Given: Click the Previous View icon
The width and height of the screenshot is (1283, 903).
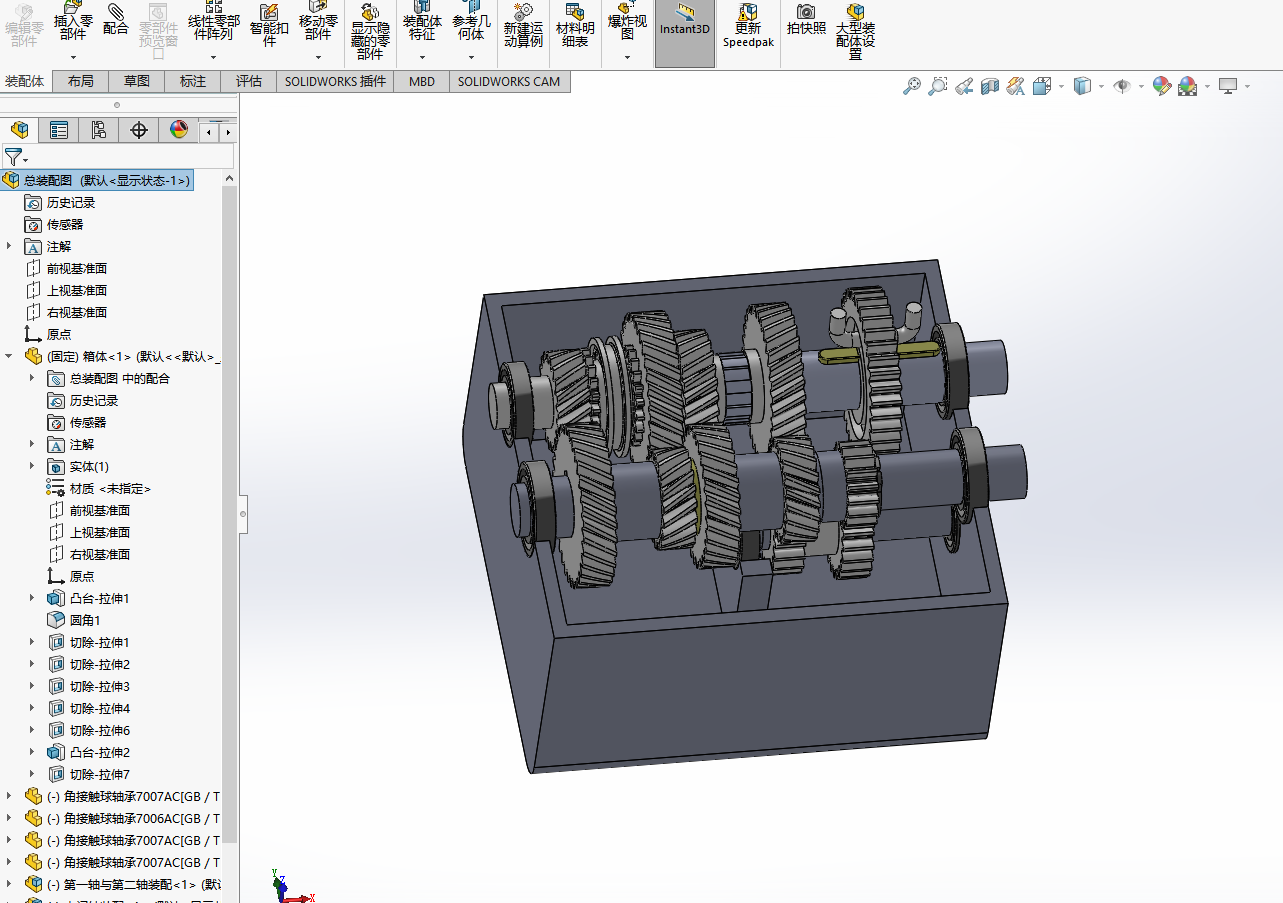Looking at the screenshot, I should pos(964,87).
